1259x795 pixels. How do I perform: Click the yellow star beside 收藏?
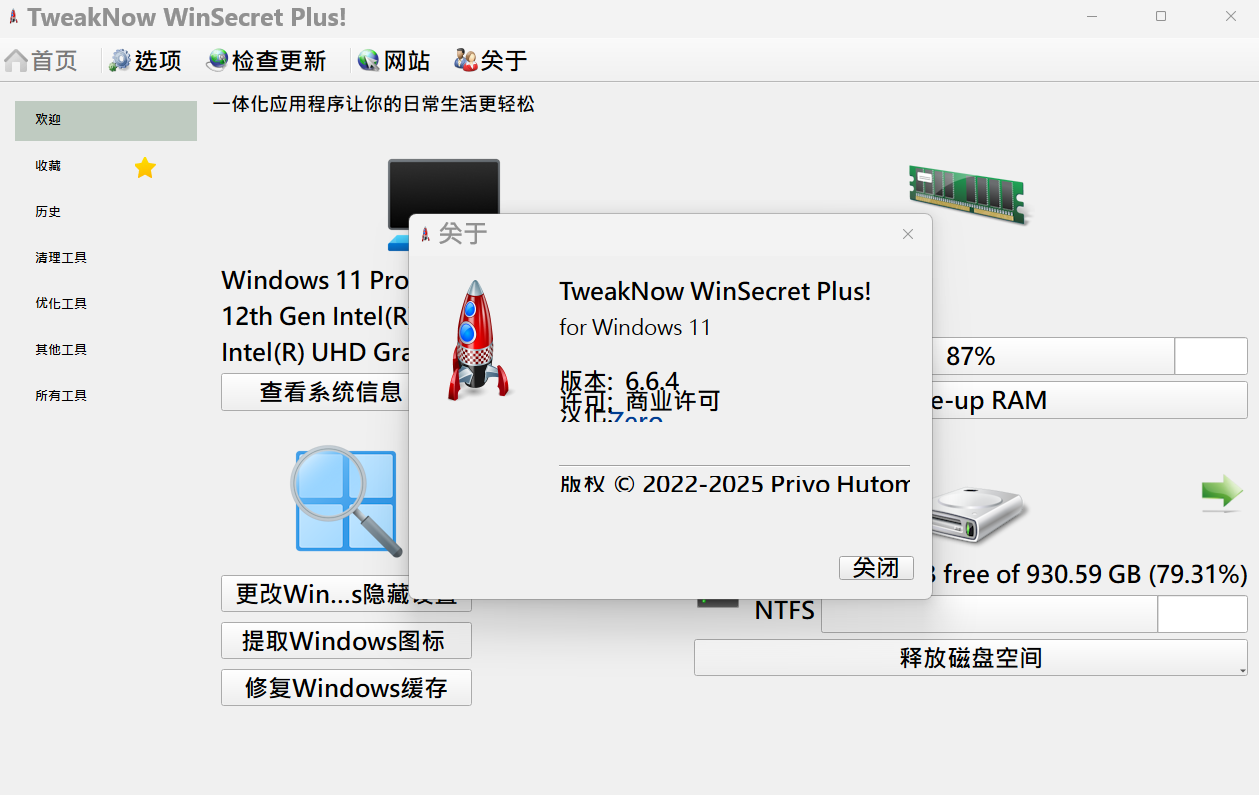tap(145, 167)
